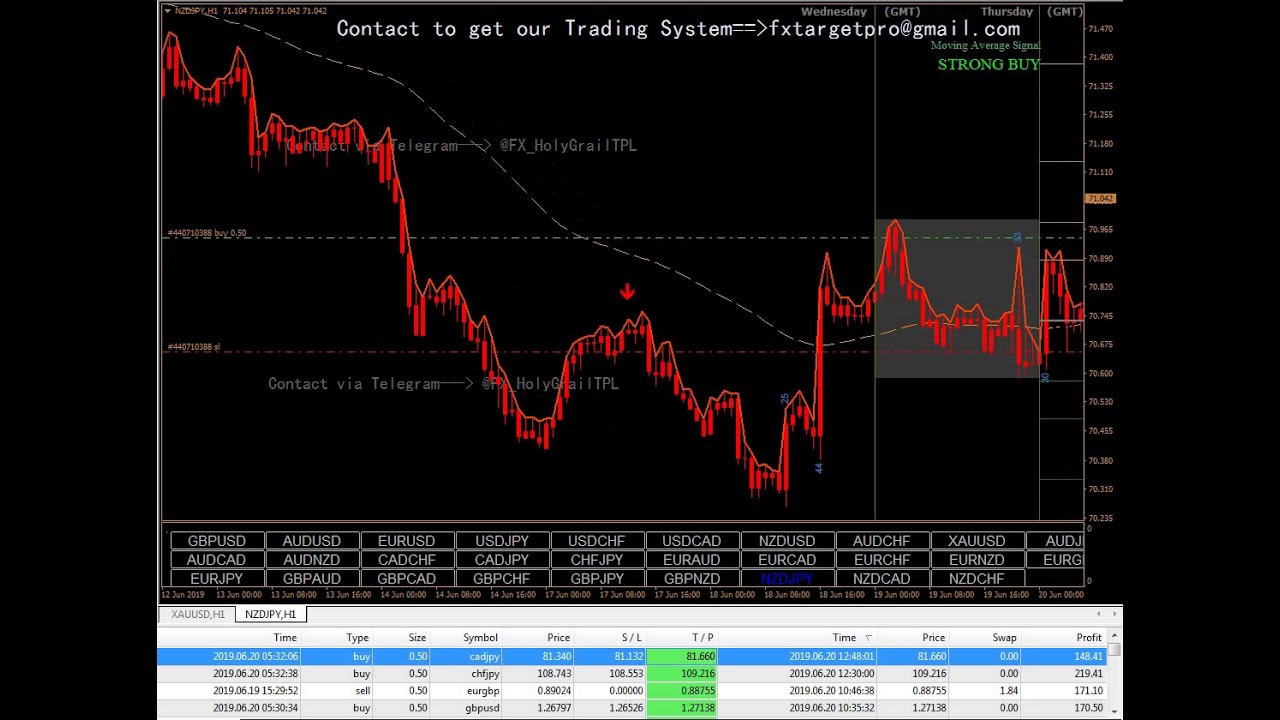
Task: Open the GBPNZD symbol button
Action: point(691,579)
